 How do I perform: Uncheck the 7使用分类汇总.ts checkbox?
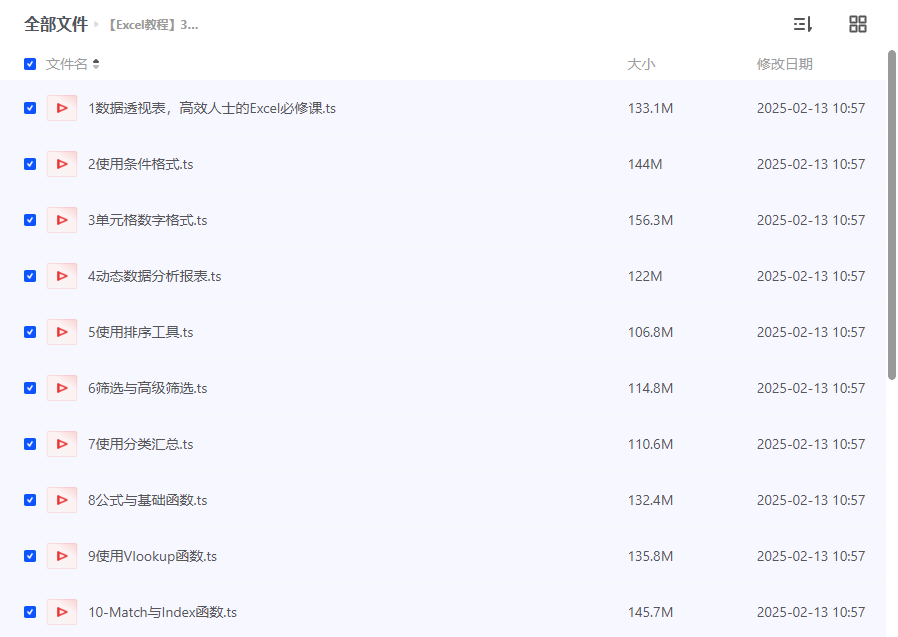point(30,444)
